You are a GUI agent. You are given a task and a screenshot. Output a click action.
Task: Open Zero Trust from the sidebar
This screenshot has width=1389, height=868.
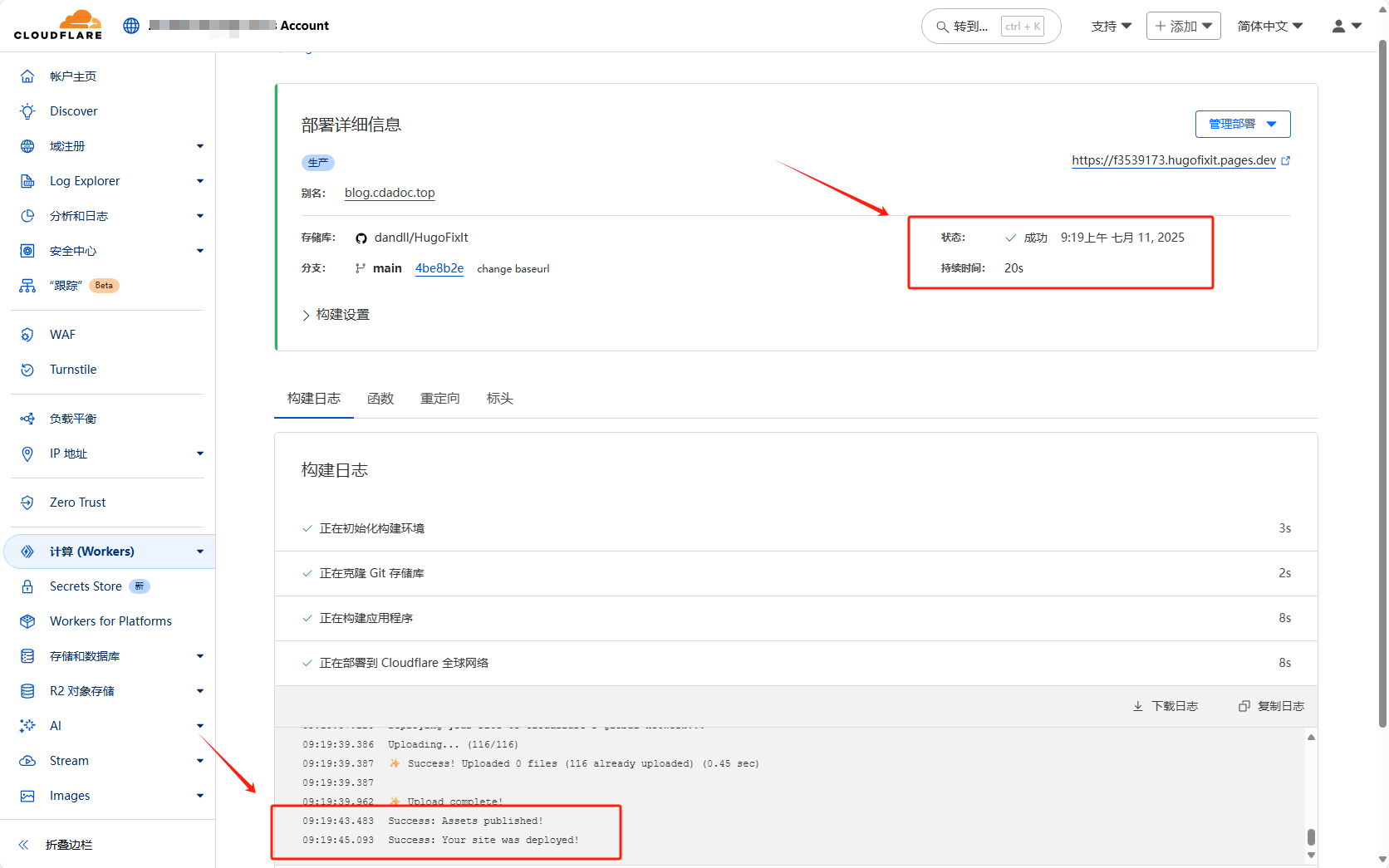(77, 503)
